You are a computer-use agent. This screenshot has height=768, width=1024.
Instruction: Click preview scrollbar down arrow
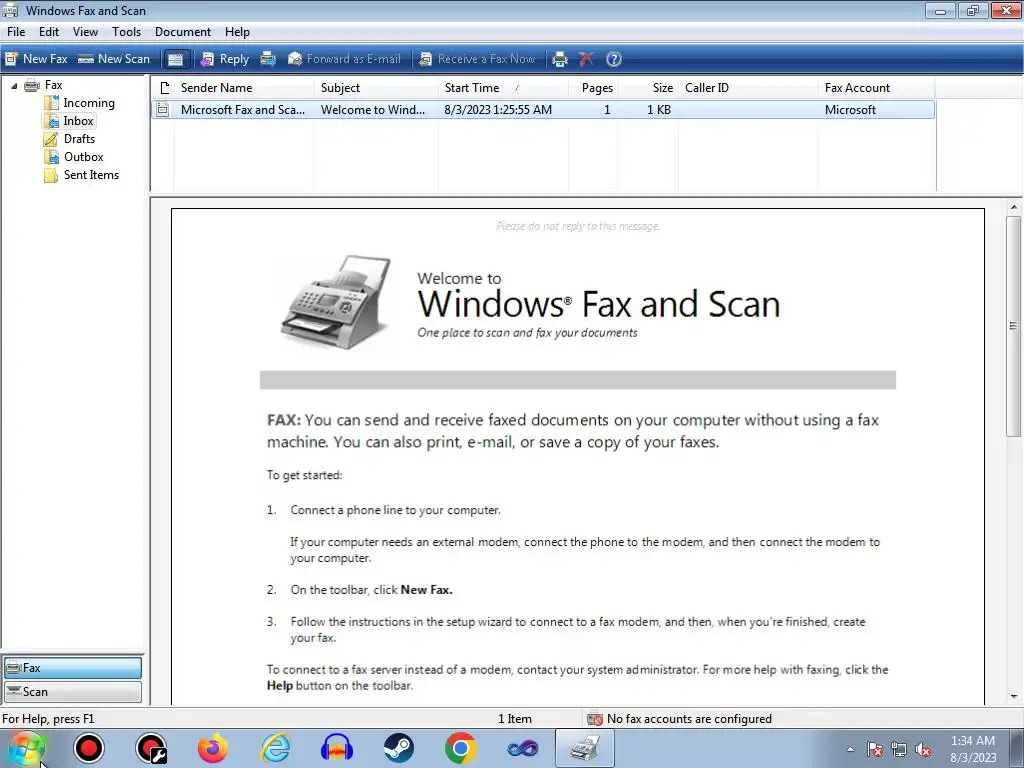(1014, 697)
